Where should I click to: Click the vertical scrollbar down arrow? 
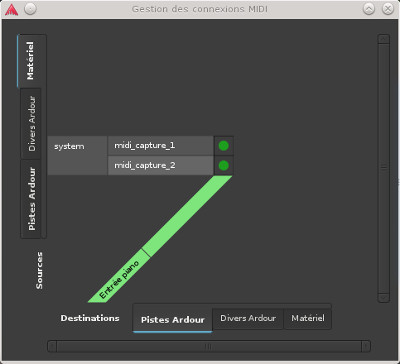click(x=384, y=297)
